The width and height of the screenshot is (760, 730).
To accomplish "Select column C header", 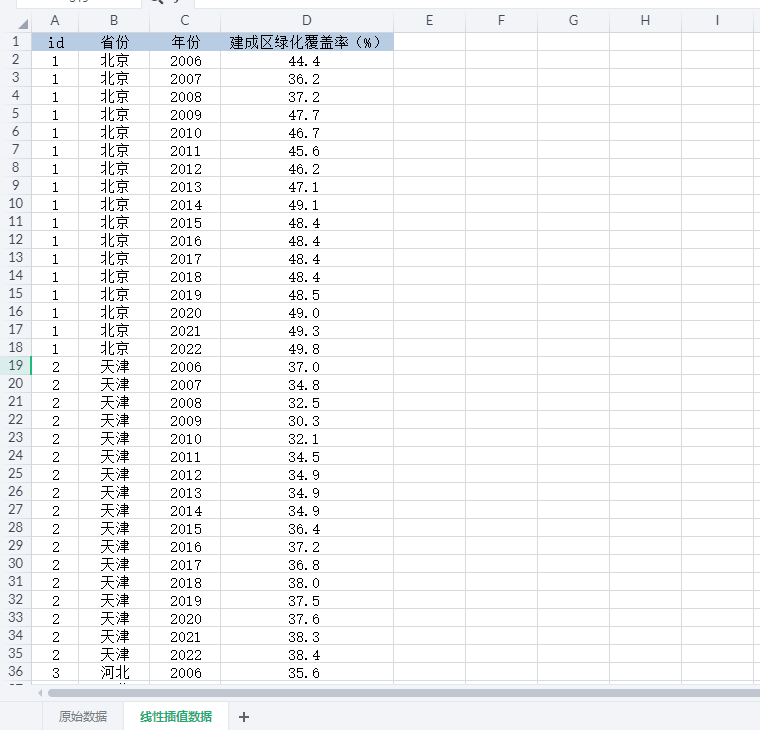I will 185,20.
